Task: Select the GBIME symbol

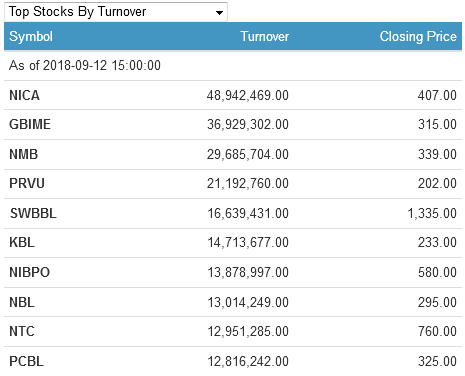Action: [30, 124]
